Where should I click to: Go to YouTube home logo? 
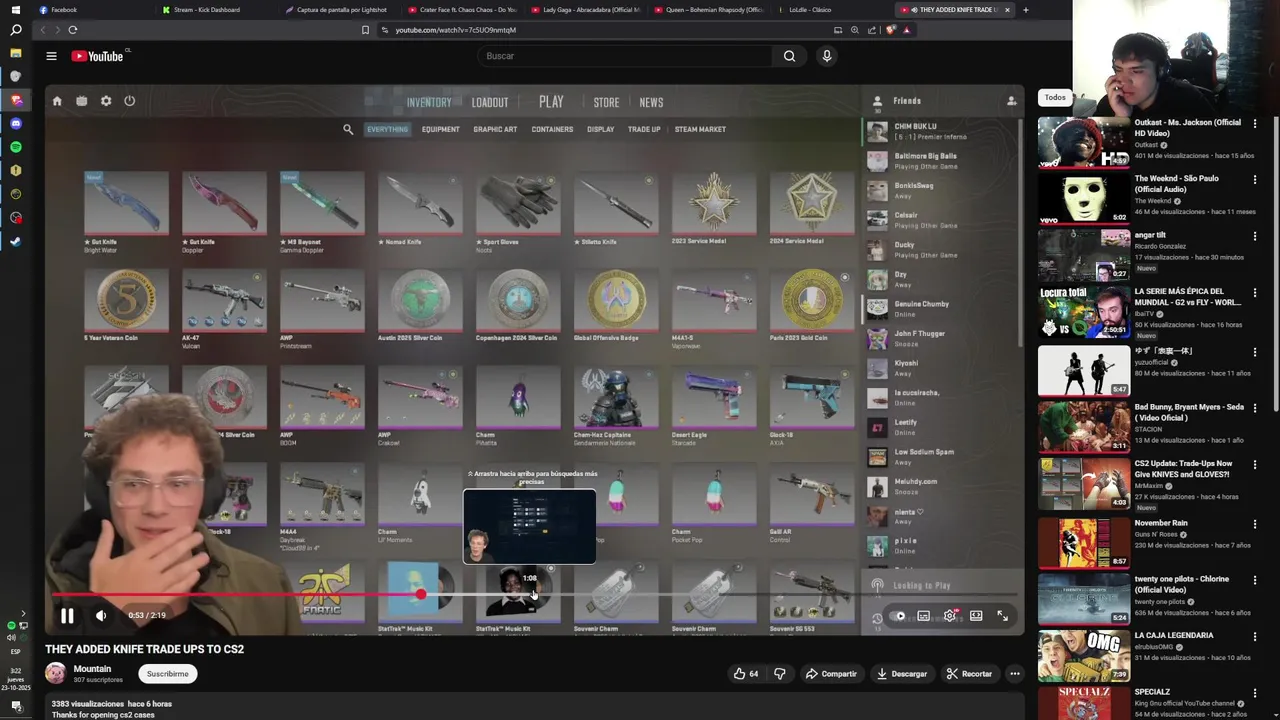click(x=97, y=56)
